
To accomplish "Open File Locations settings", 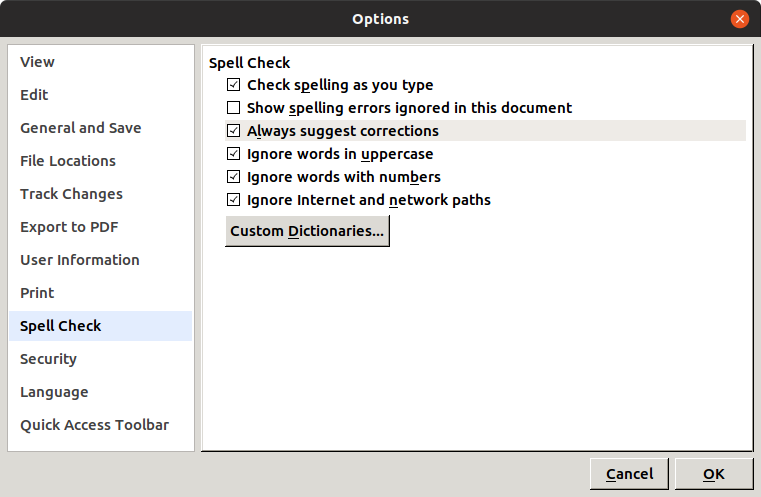I will coord(68,161).
